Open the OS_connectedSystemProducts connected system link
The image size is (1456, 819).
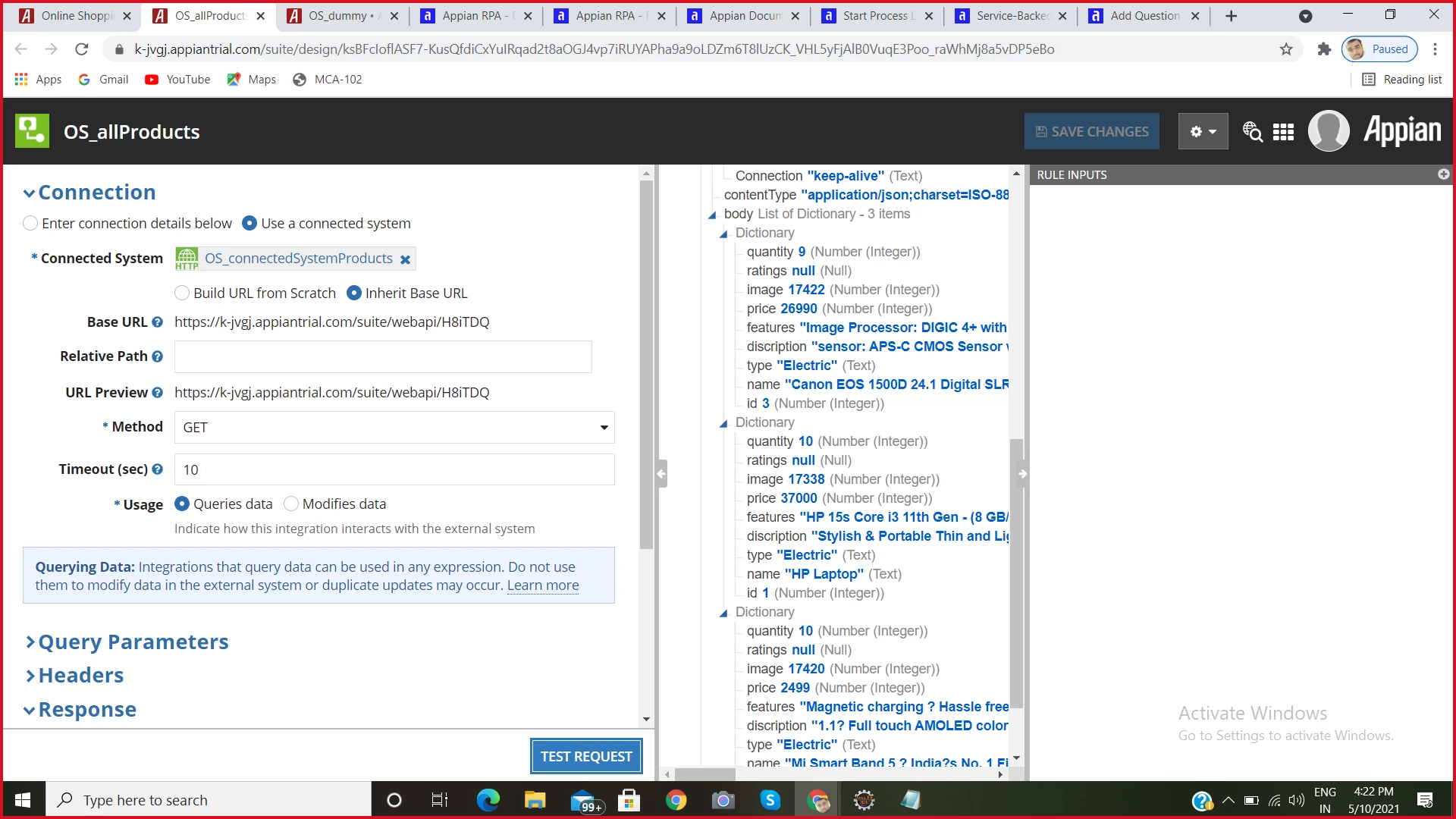[x=299, y=259]
